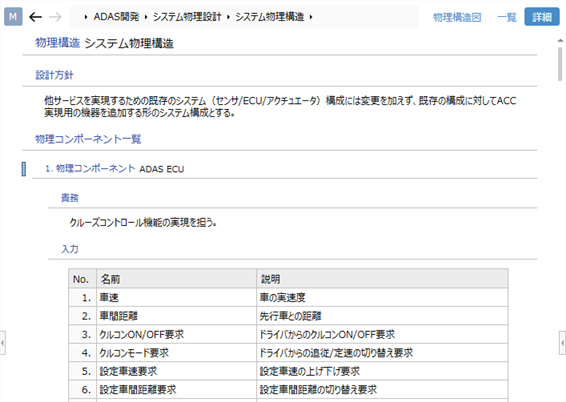Select the ドライバからの追従/定速の切り替え要求 cell
The height and width of the screenshot is (402, 566).
382,353
